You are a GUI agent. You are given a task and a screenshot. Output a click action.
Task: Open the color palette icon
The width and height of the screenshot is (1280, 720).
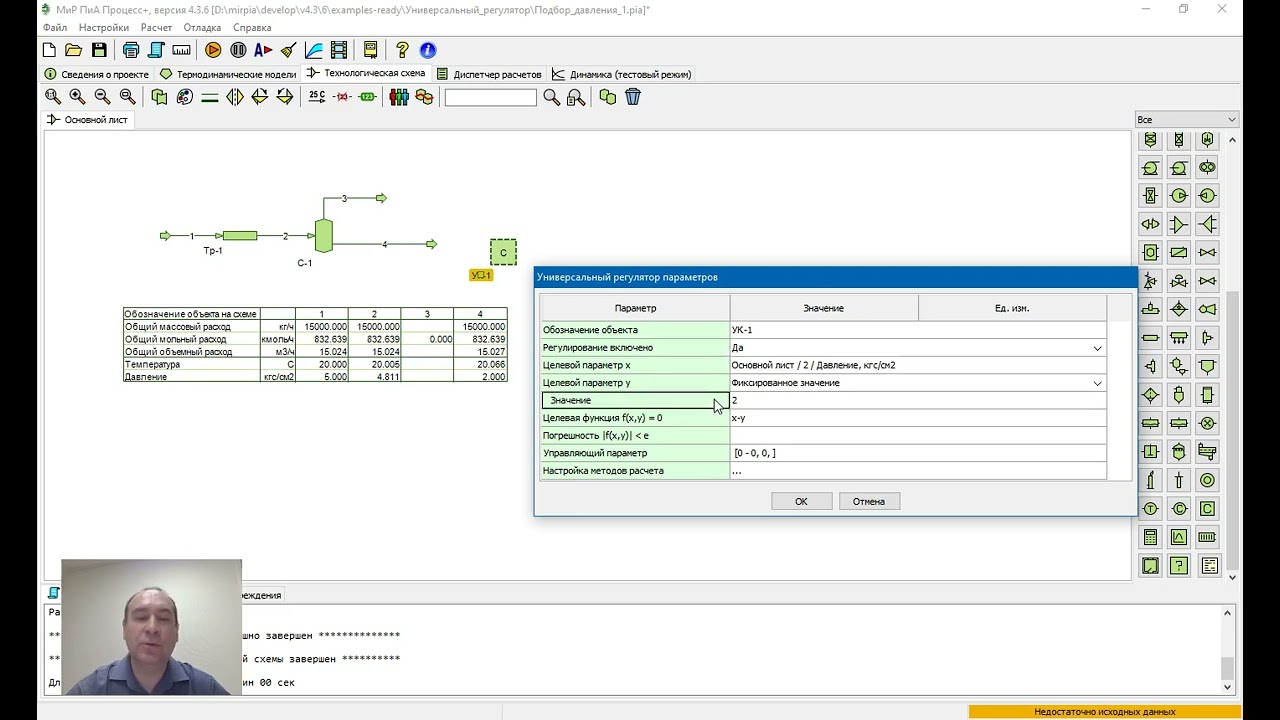point(185,97)
